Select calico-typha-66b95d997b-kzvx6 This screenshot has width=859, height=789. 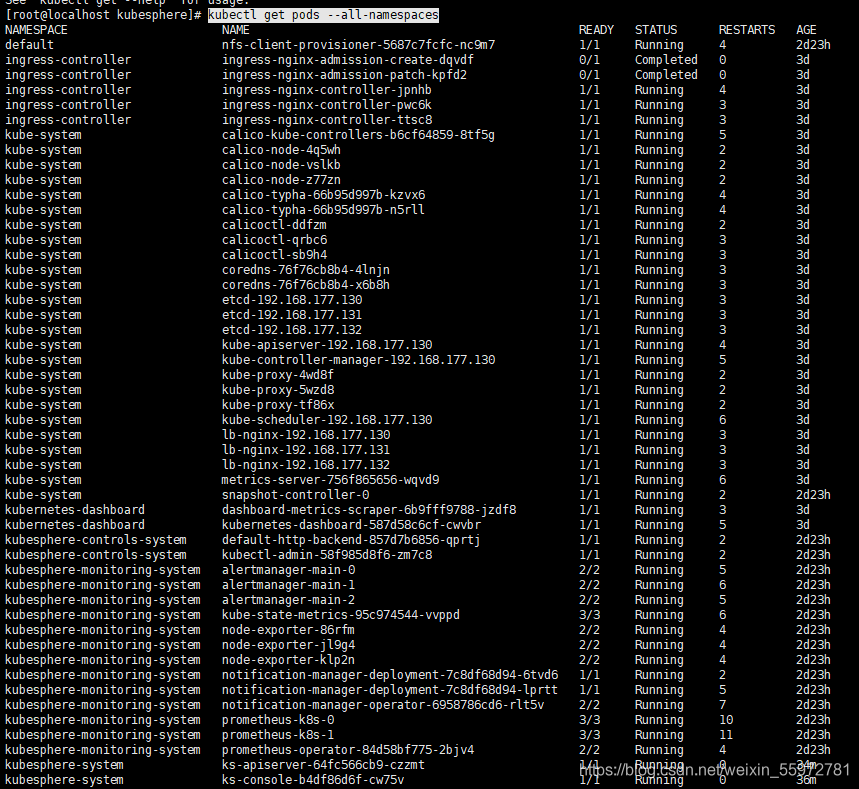tap(323, 195)
